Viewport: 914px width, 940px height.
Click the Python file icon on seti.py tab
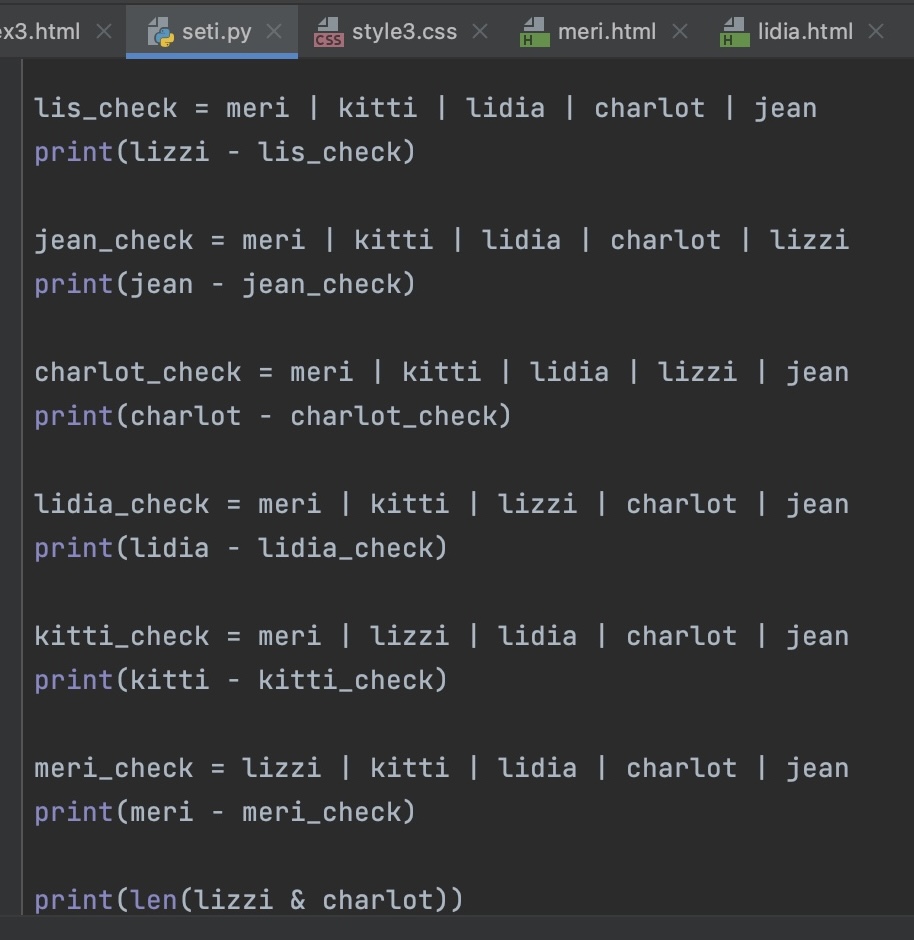tap(160, 32)
